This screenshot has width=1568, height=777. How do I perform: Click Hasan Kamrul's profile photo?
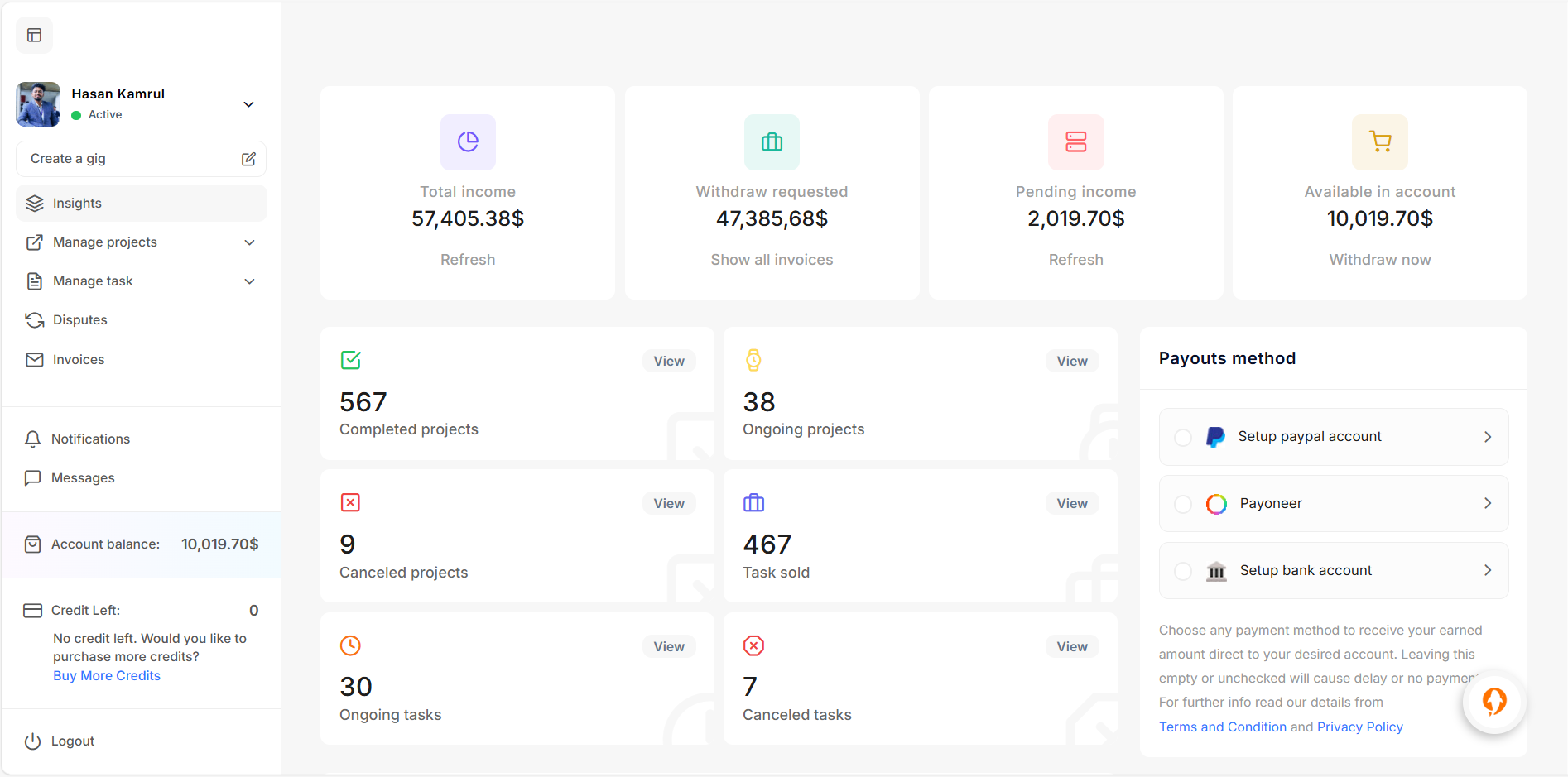point(38,104)
